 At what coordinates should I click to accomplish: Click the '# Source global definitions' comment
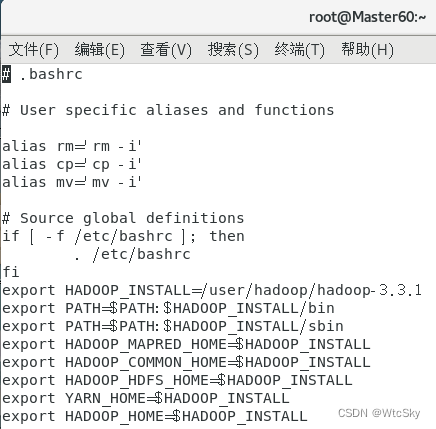coord(123,218)
